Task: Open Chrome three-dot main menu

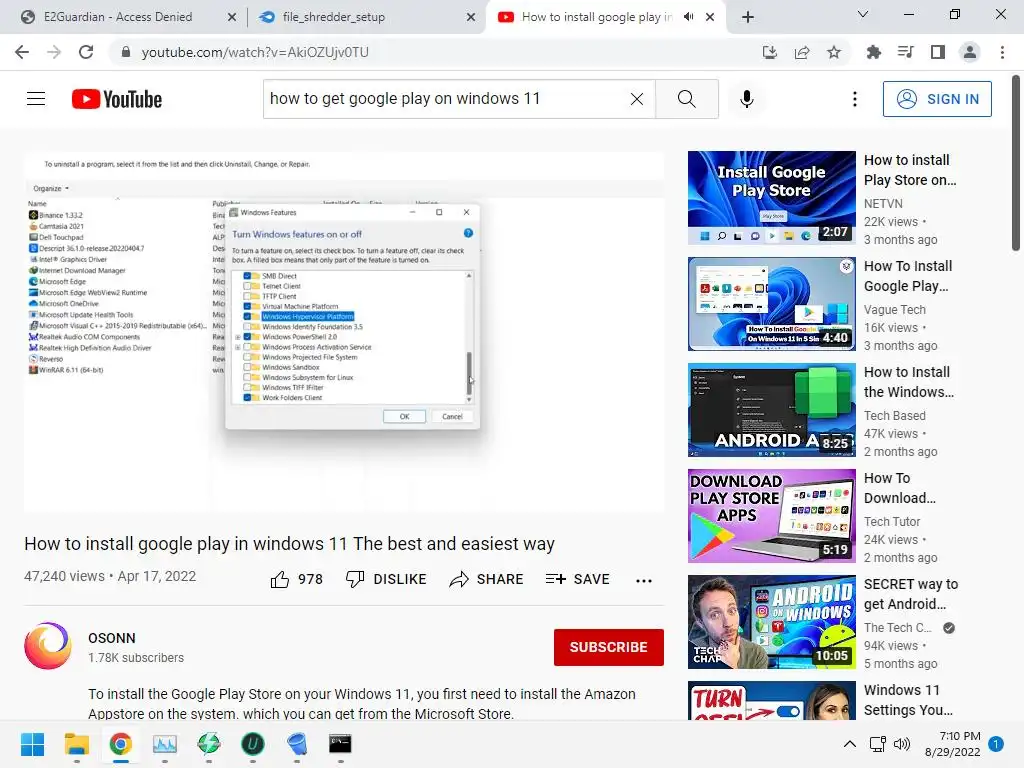Action: [x=1002, y=52]
